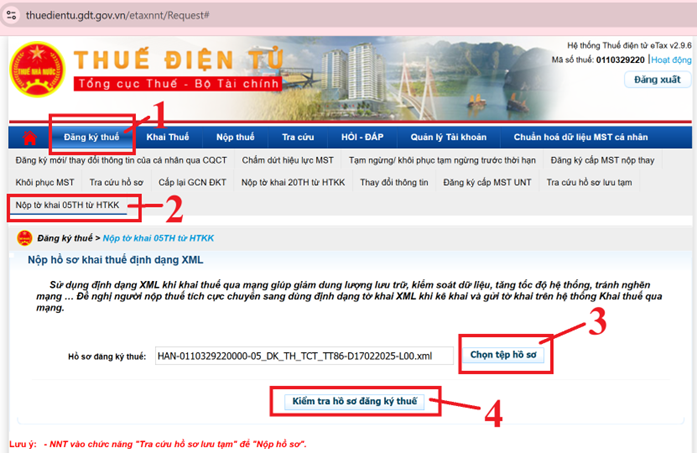697x453 pixels.
Task: Select Khôi phục MST submenu
Action: coord(45,182)
